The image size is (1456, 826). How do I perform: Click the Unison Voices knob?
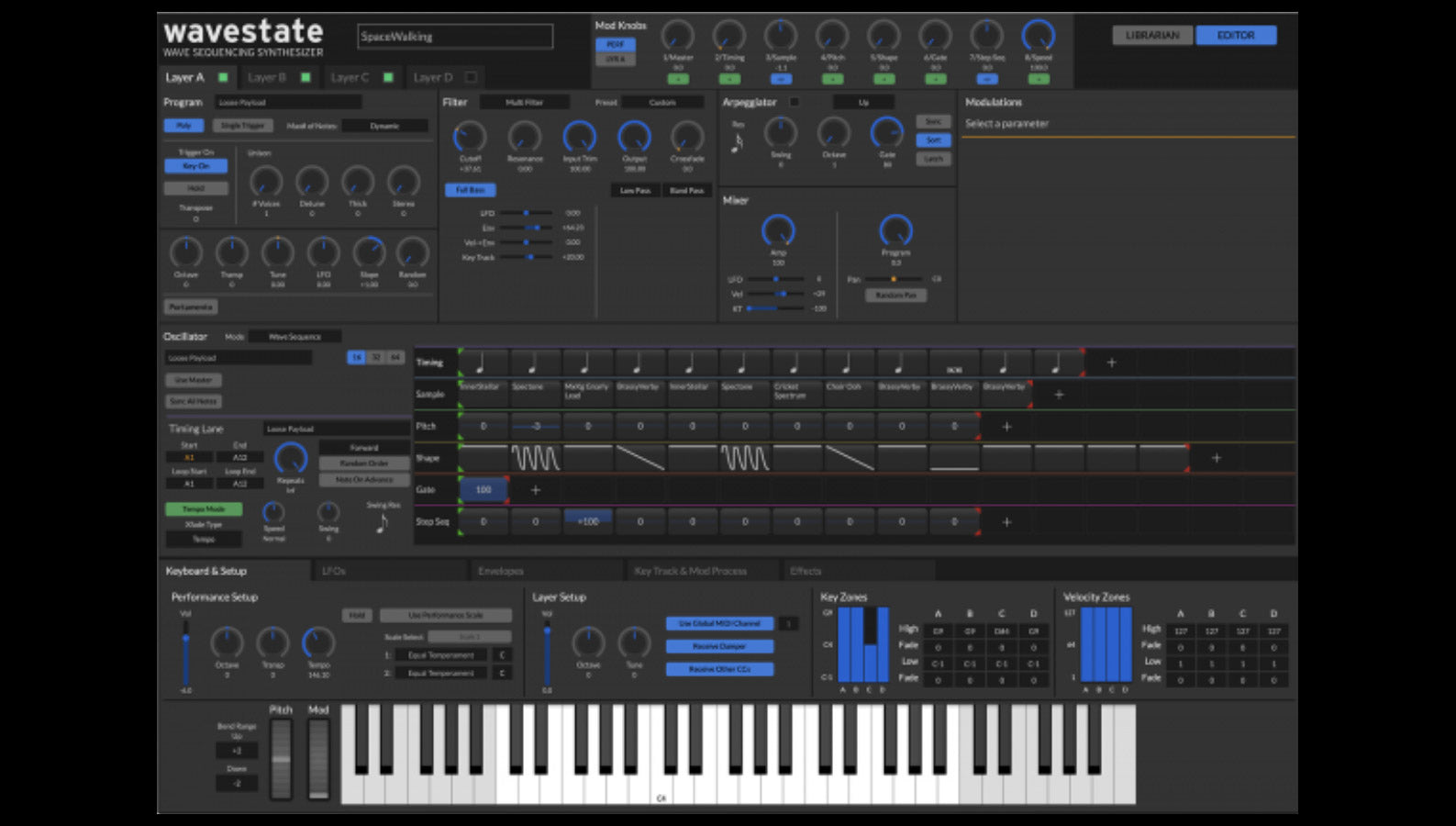click(266, 182)
